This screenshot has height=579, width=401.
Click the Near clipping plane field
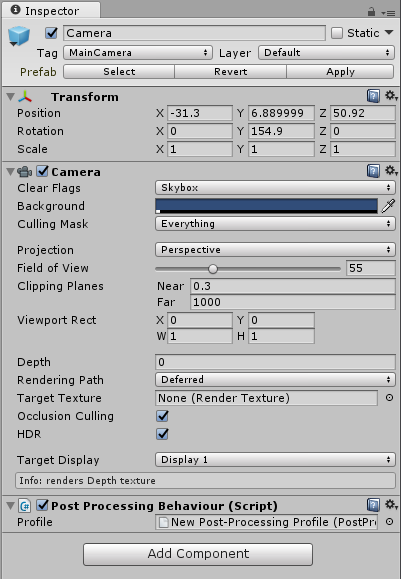click(x=293, y=286)
